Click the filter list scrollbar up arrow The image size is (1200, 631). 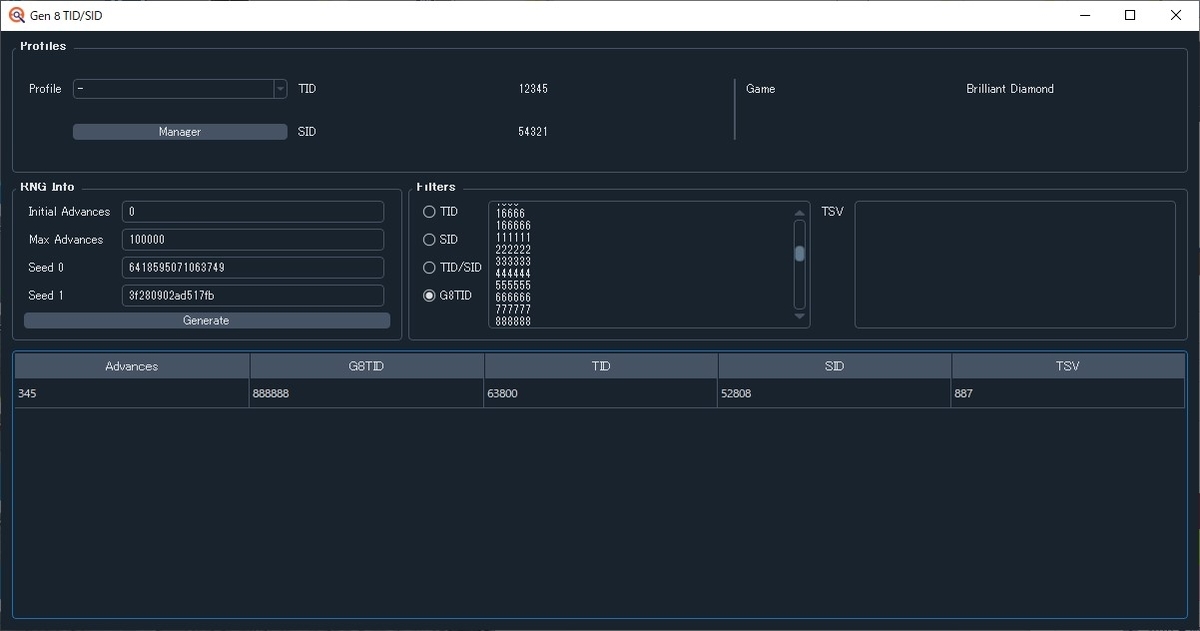pyautogui.click(x=798, y=211)
